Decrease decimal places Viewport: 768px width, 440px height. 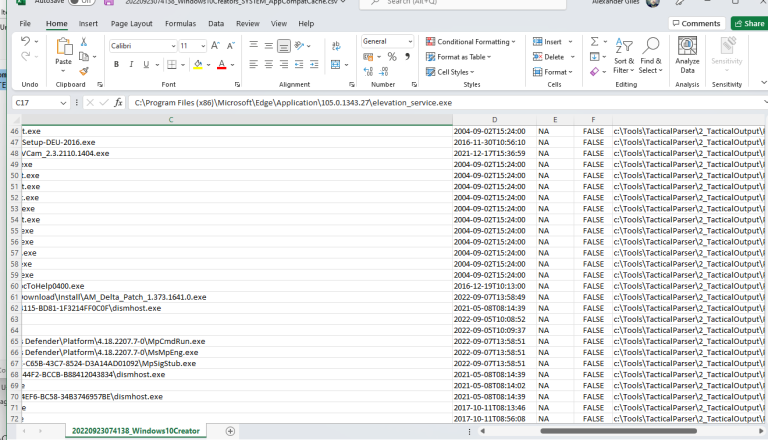[x=384, y=72]
